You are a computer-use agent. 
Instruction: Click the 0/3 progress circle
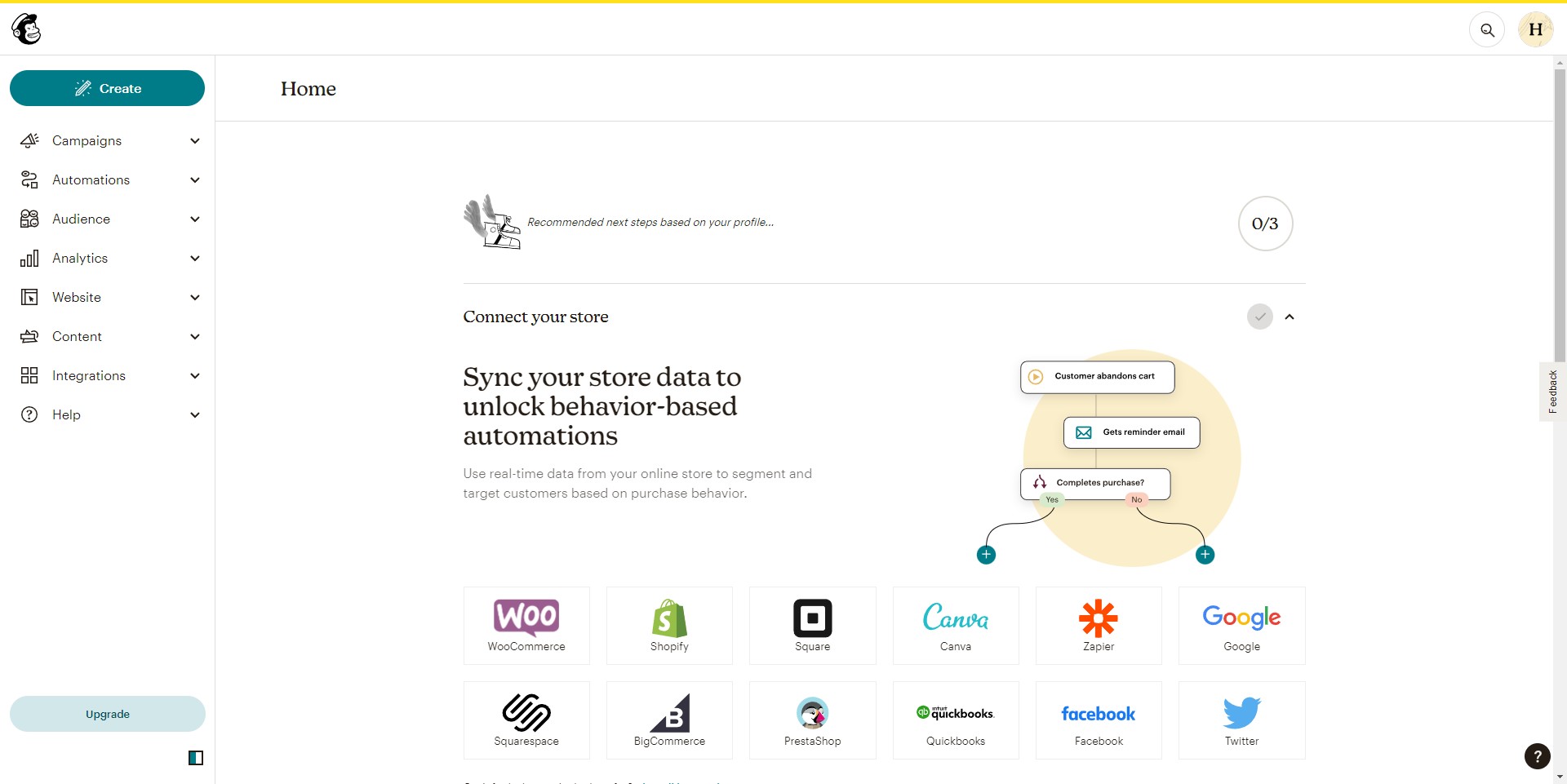pyautogui.click(x=1265, y=224)
